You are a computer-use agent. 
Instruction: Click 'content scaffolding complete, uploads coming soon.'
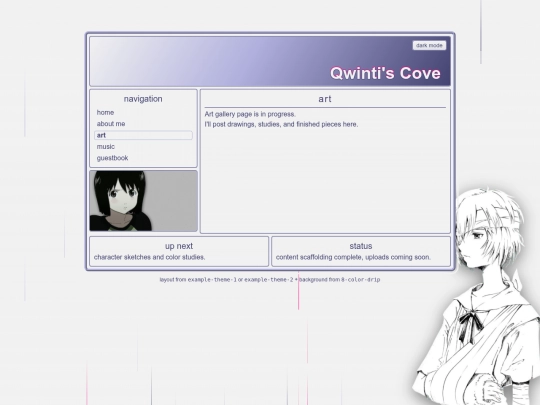[x=353, y=257]
